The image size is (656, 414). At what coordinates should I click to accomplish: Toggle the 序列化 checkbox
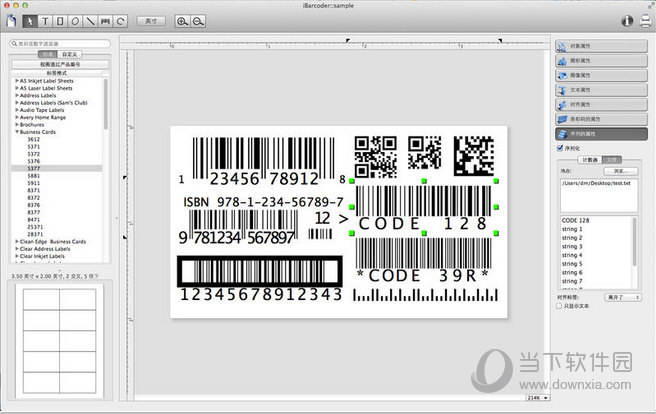click(559, 148)
